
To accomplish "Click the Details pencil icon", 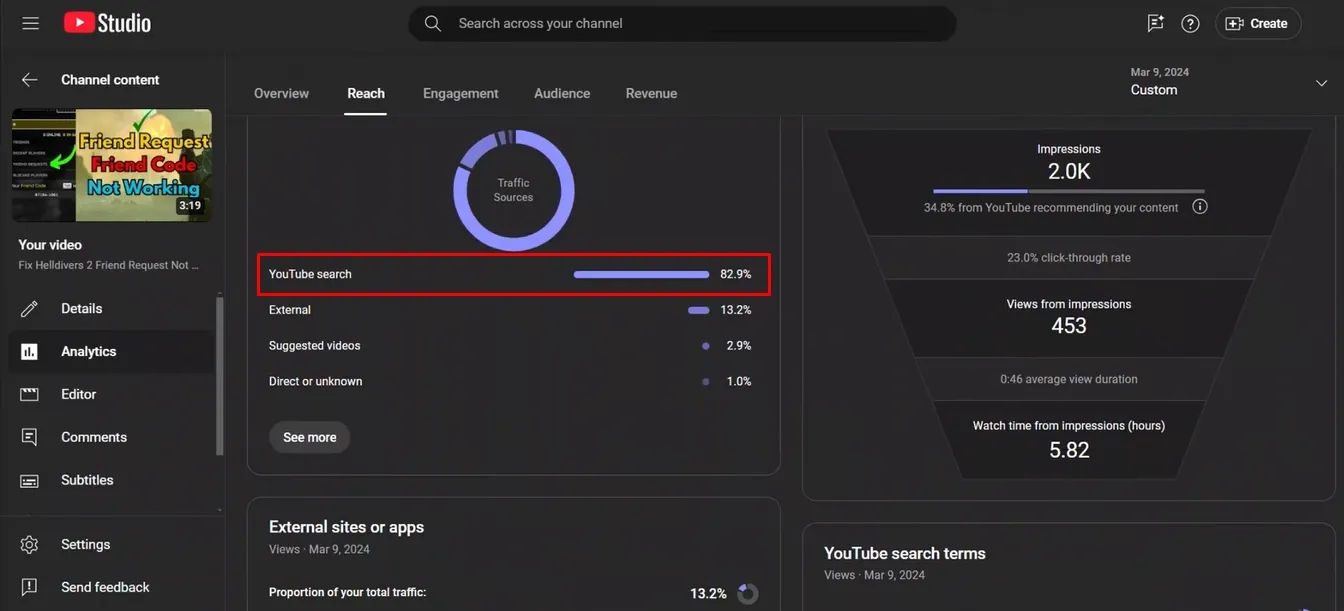I will pyautogui.click(x=30, y=309).
